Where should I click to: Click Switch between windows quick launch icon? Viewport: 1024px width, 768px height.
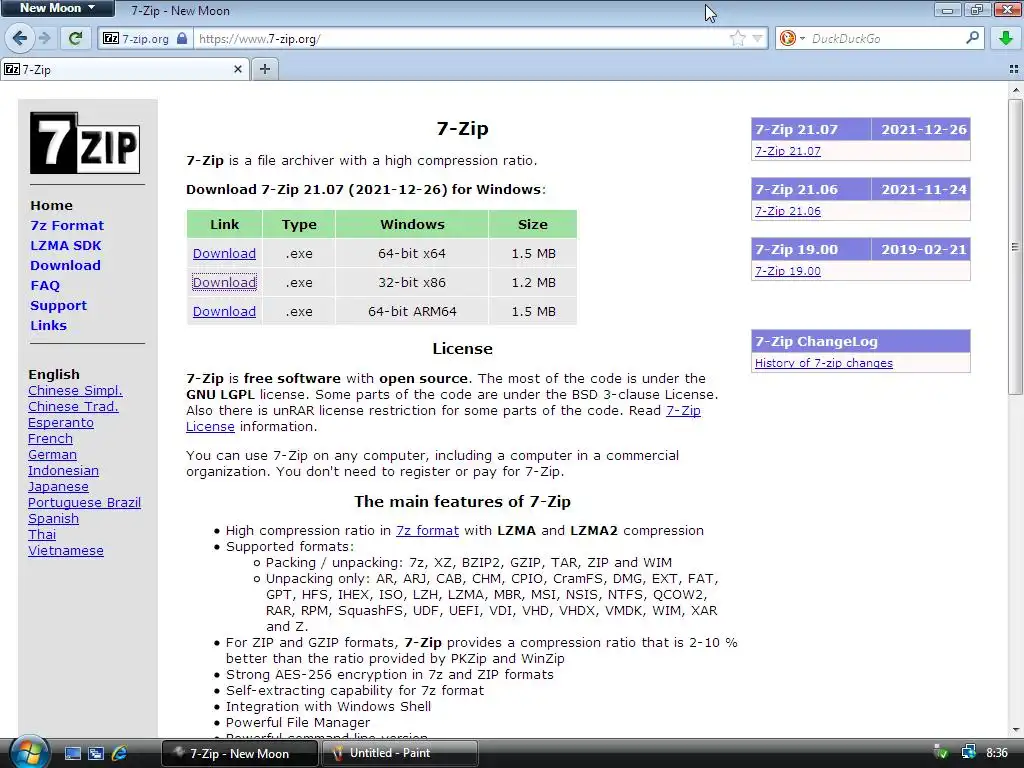[x=95, y=754]
